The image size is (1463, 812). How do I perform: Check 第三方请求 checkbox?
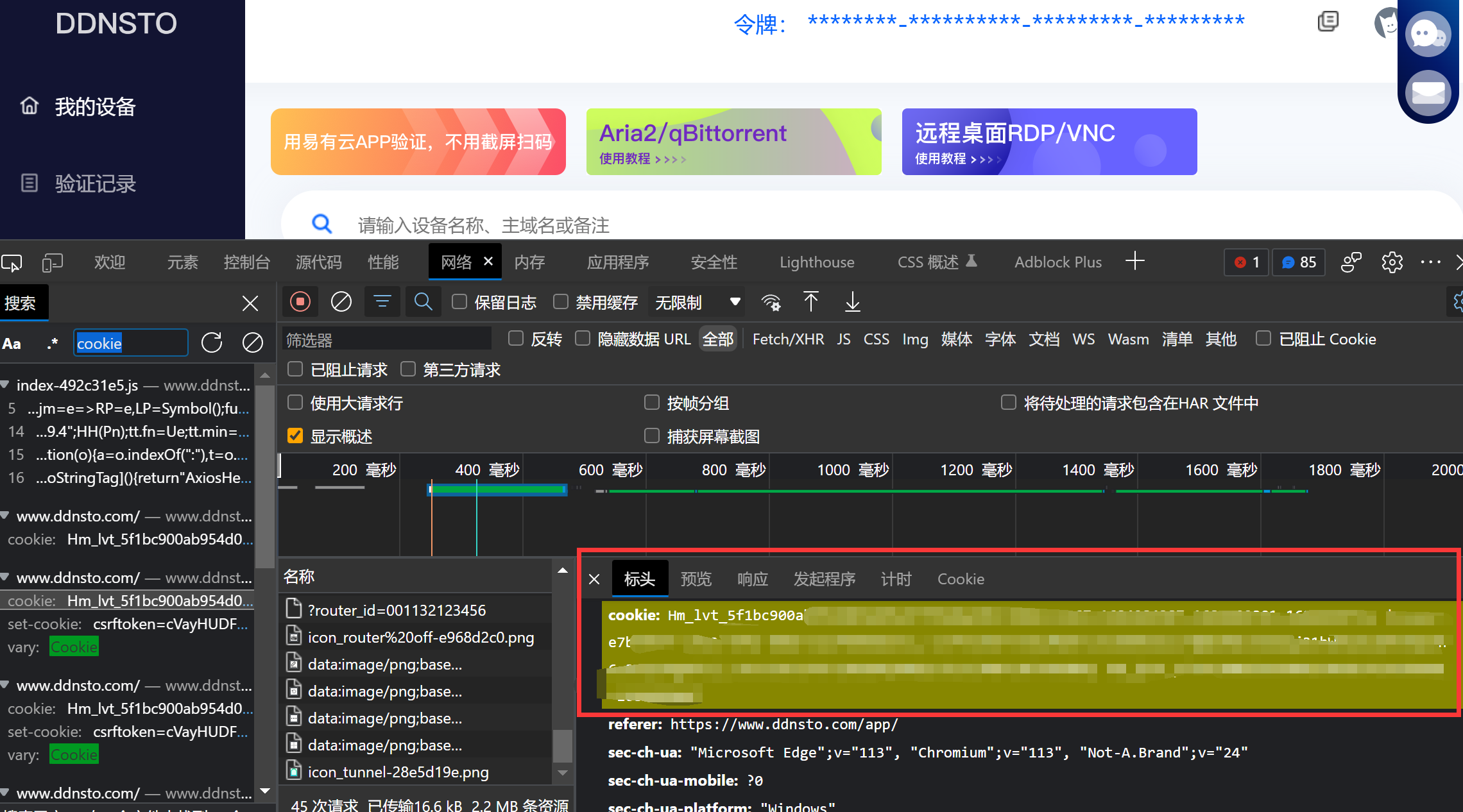click(408, 369)
